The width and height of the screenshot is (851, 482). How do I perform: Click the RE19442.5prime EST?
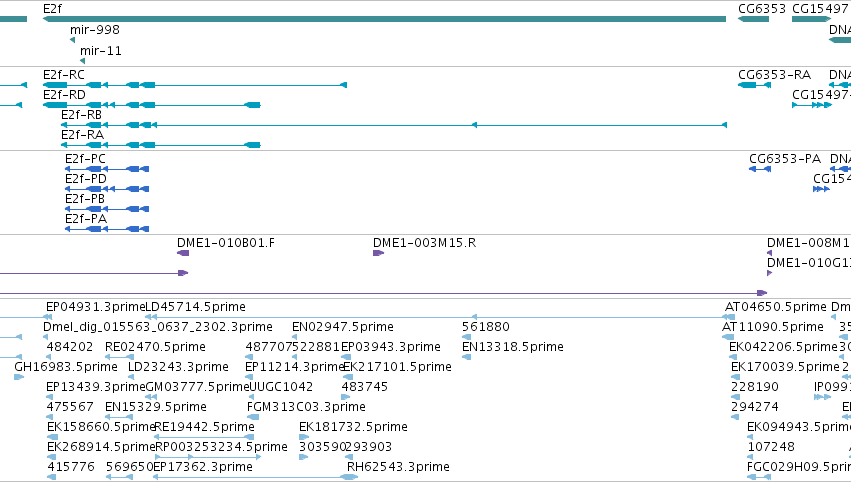click(x=204, y=437)
